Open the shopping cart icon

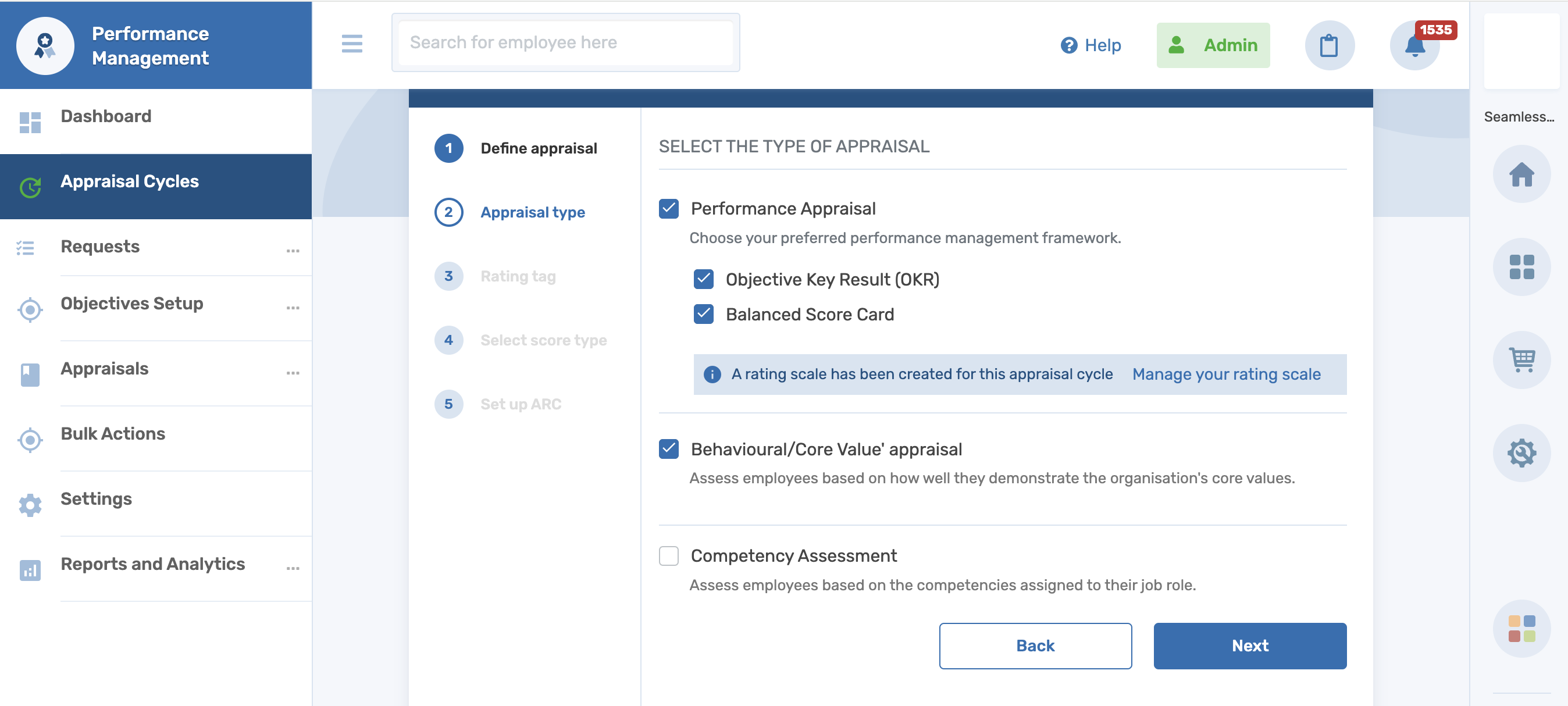(x=1521, y=360)
